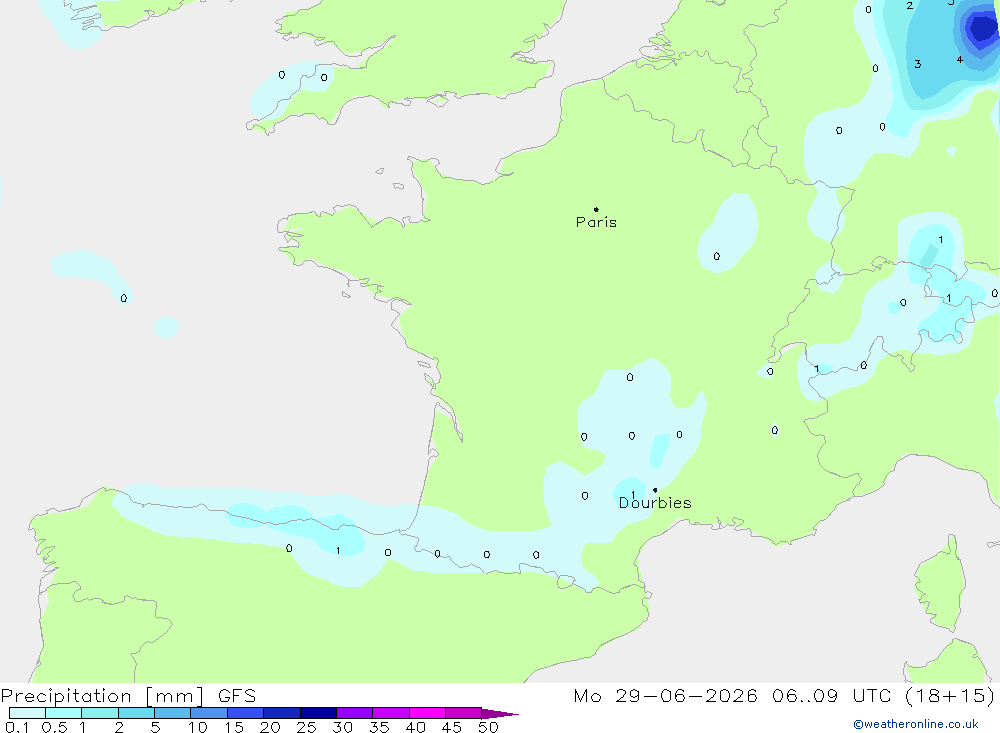Click the '25' legend scale label
1000x733 pixels.
[307, 727]
